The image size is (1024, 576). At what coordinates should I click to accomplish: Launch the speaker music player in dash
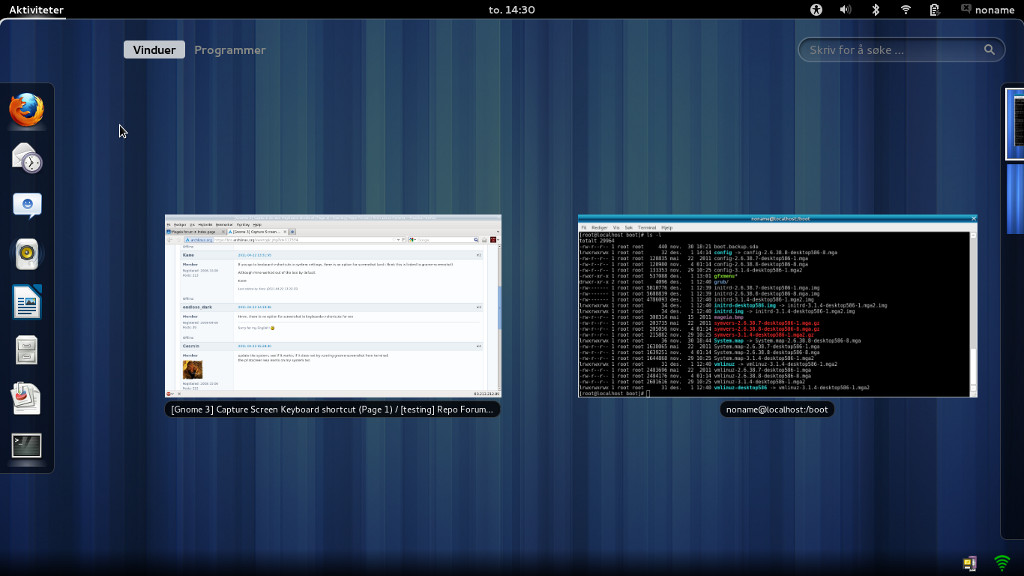pos(27,254)
